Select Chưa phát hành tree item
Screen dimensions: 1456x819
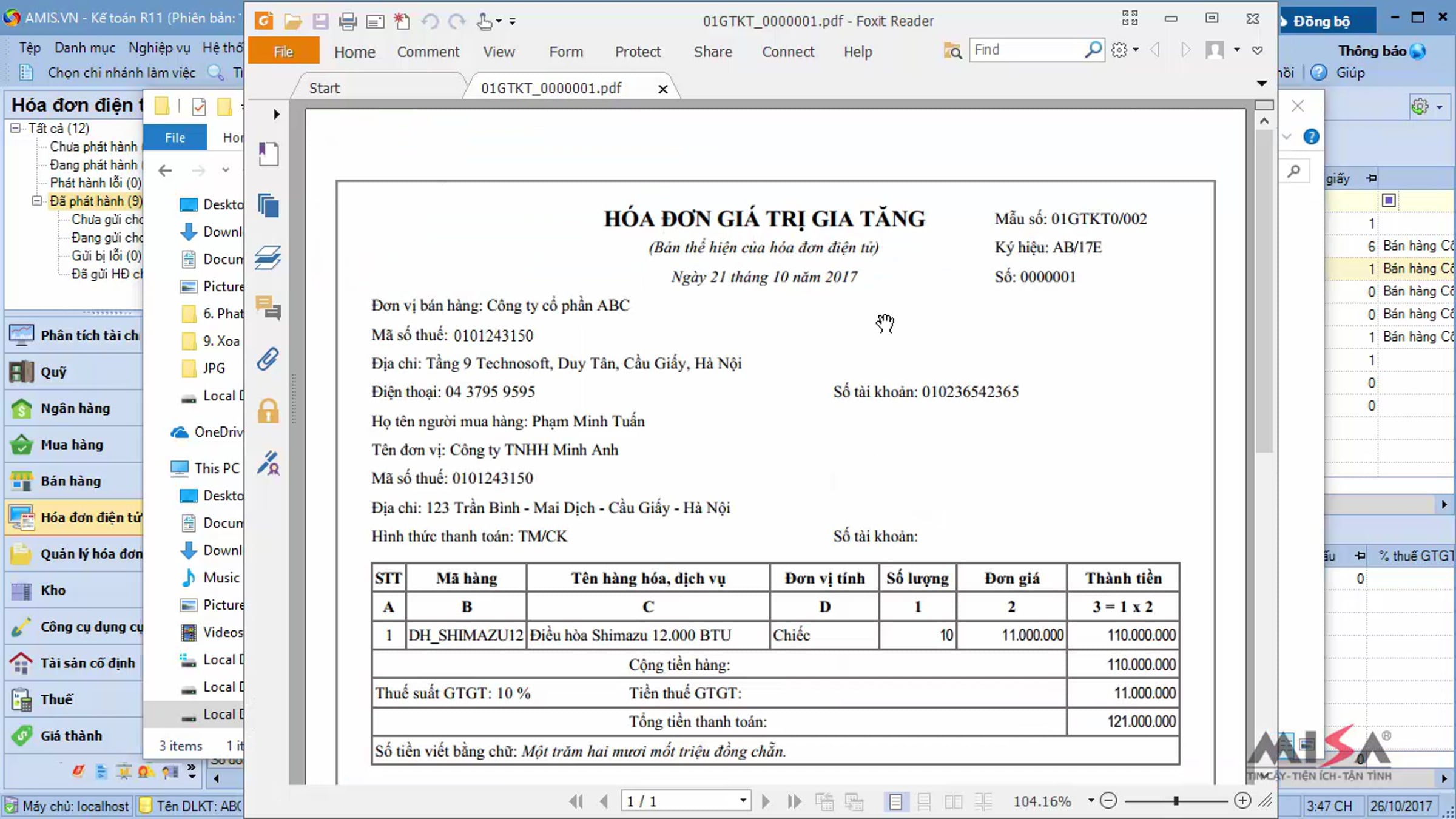(x=93, y=146)
